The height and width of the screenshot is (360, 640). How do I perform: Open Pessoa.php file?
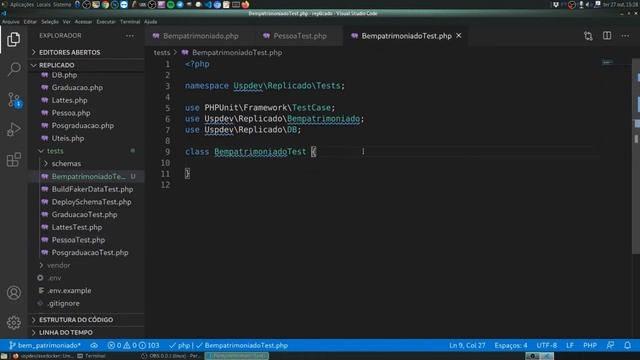(x=86, y=113)
